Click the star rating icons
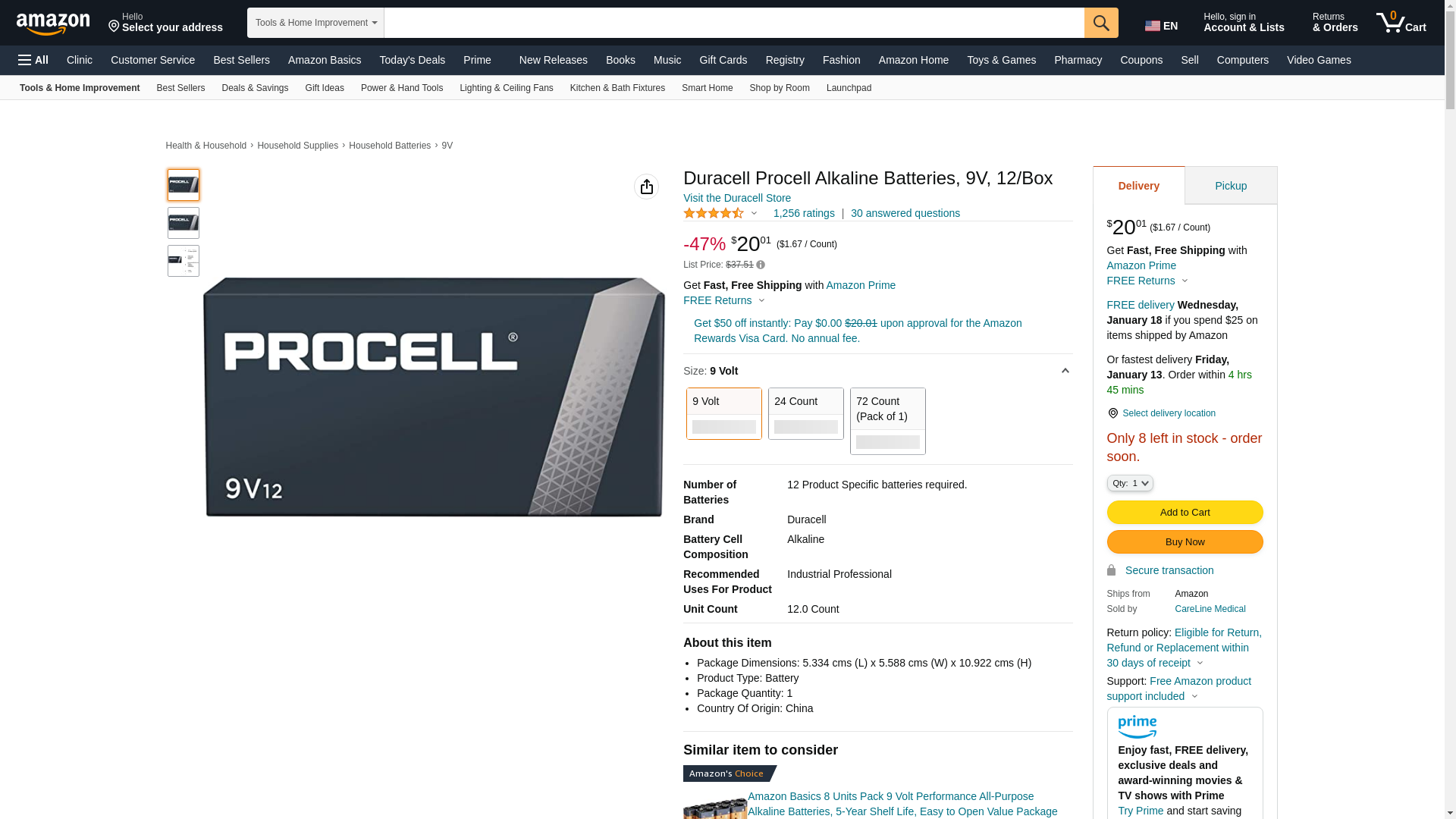Viewport: 1456px width, 819px height. coord(714,214)
